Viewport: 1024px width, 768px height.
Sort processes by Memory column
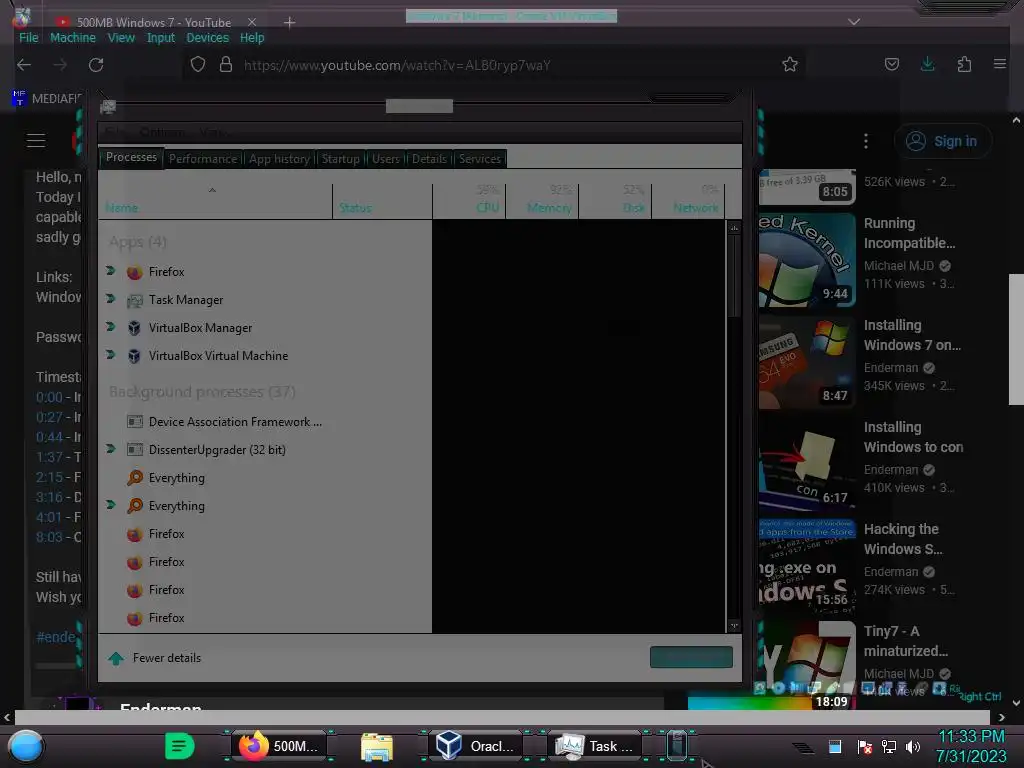[542, 200]
